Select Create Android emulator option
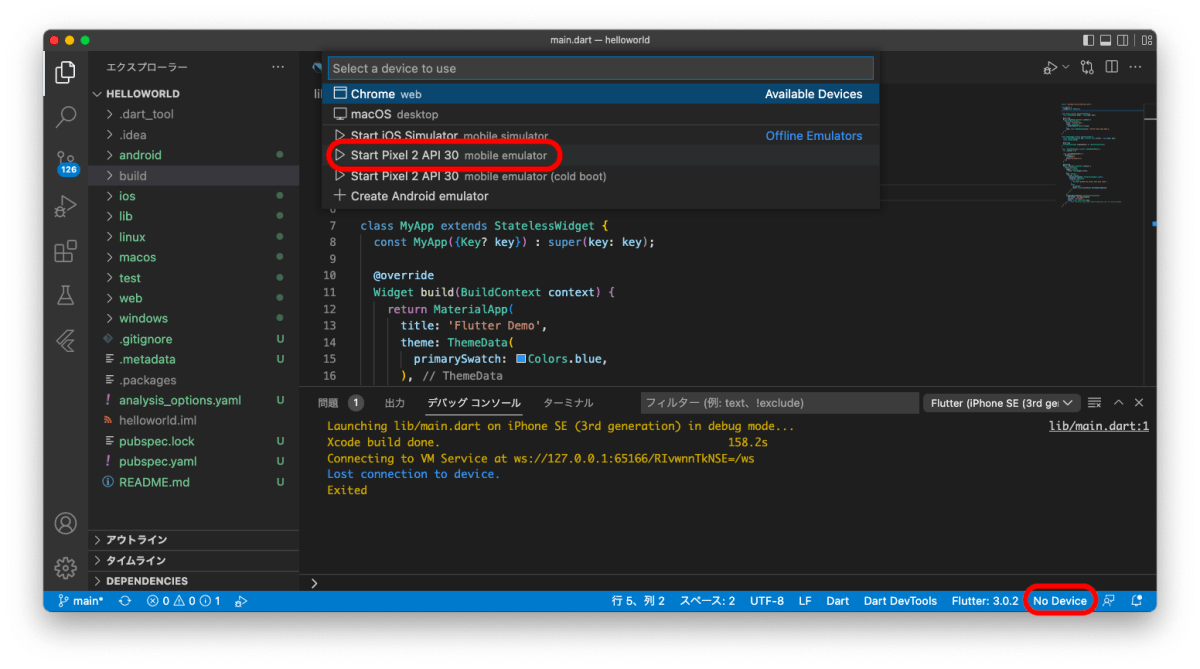This screenshot has height=669, width=1200. tap(601, 196)
